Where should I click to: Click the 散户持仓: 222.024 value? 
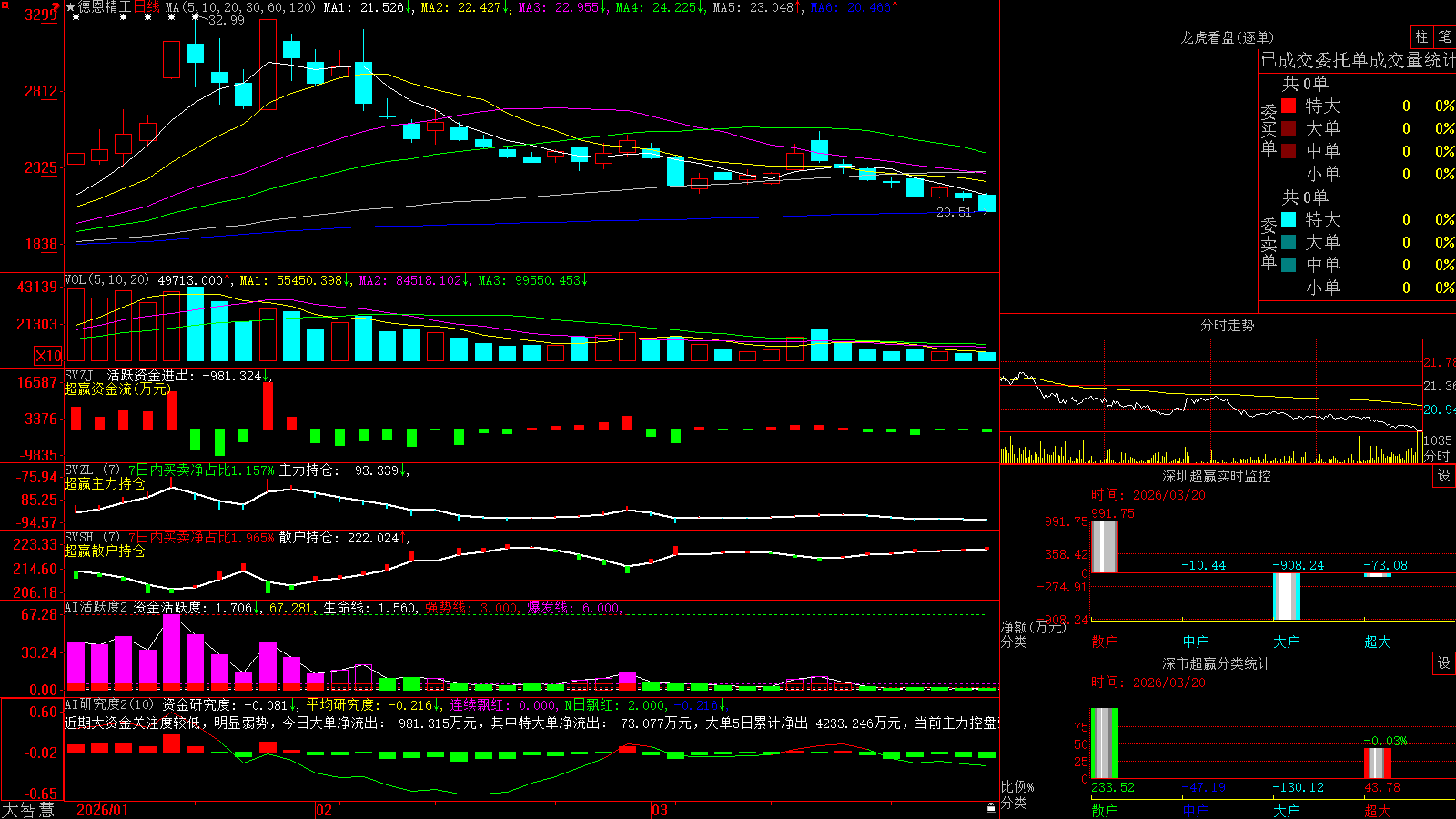point(344,538)
